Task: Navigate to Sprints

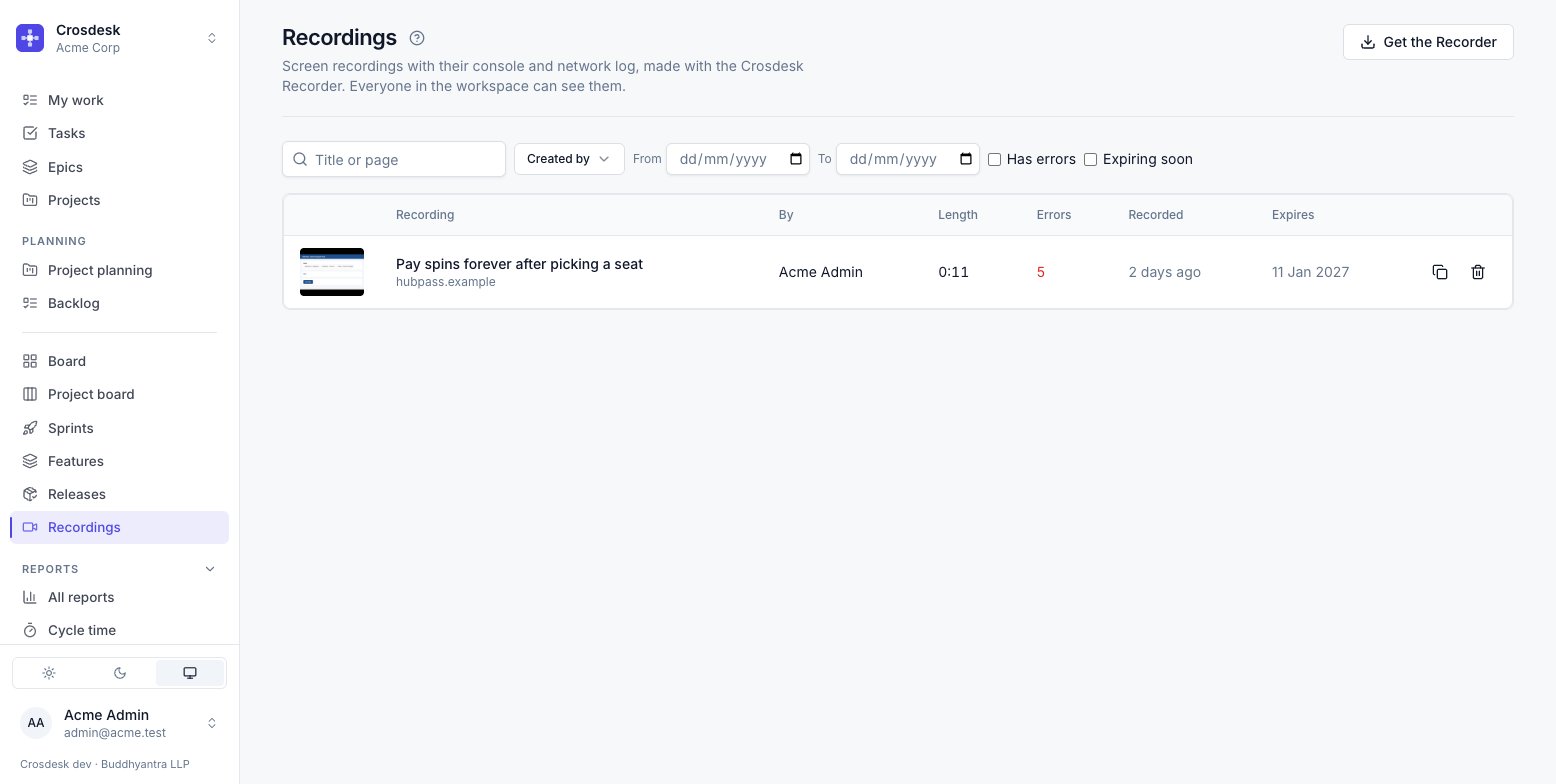Action: point(120,428)
